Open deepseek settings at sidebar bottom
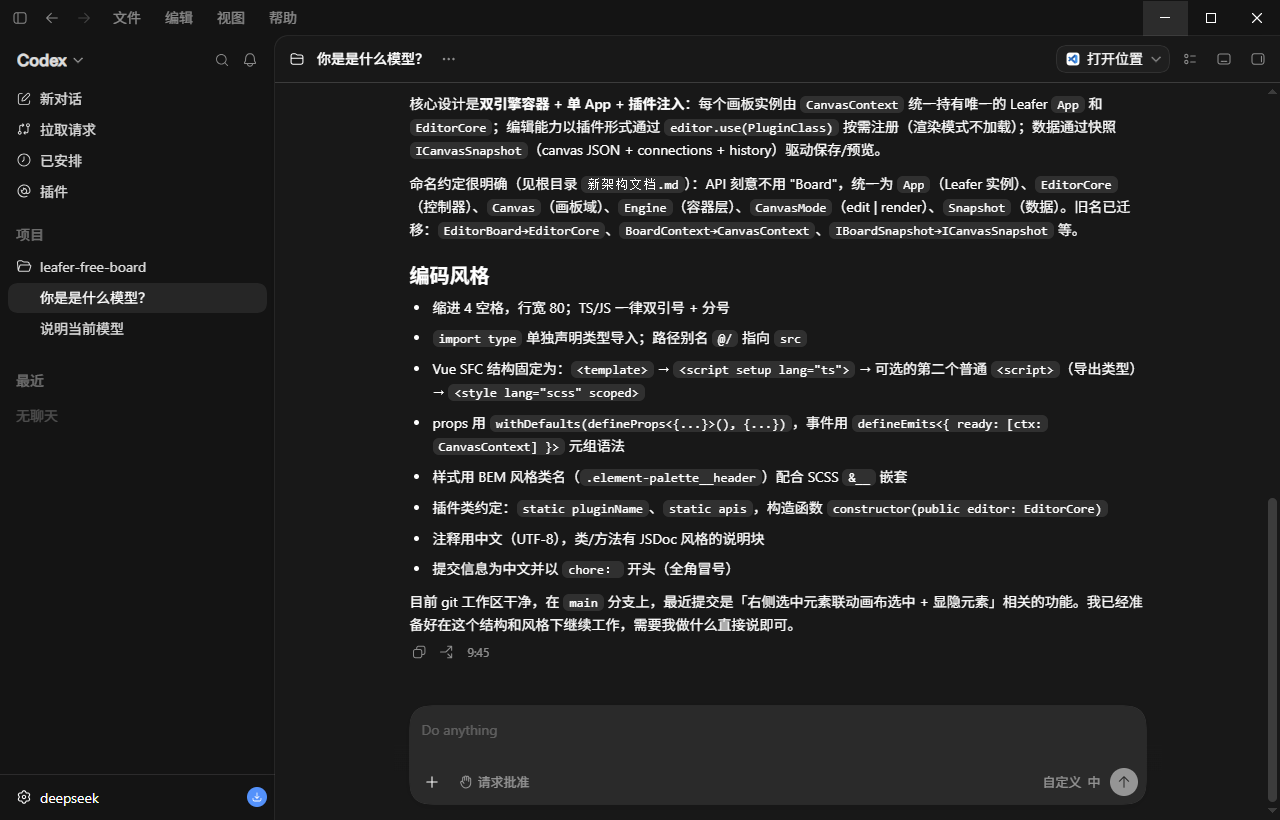The height and width of the screenshot is (820, 1280). 60,797
